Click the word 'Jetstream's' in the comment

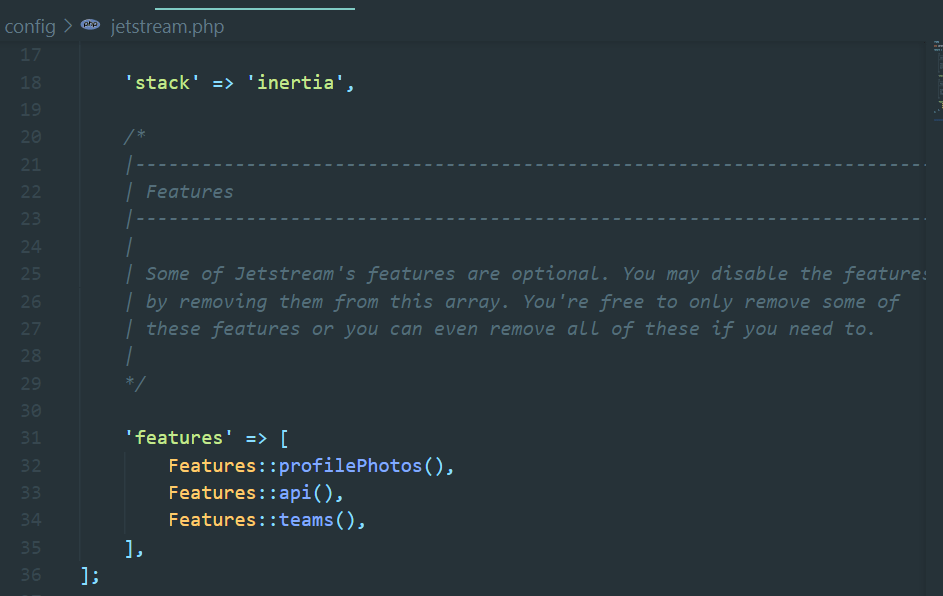click(295, 274)
